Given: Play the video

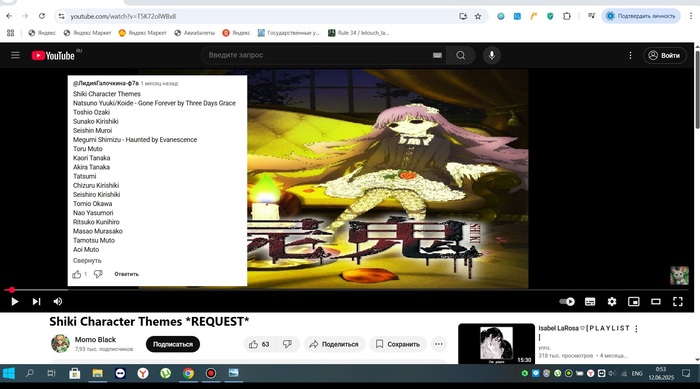Looking at the screenshot, I should 14,301.
